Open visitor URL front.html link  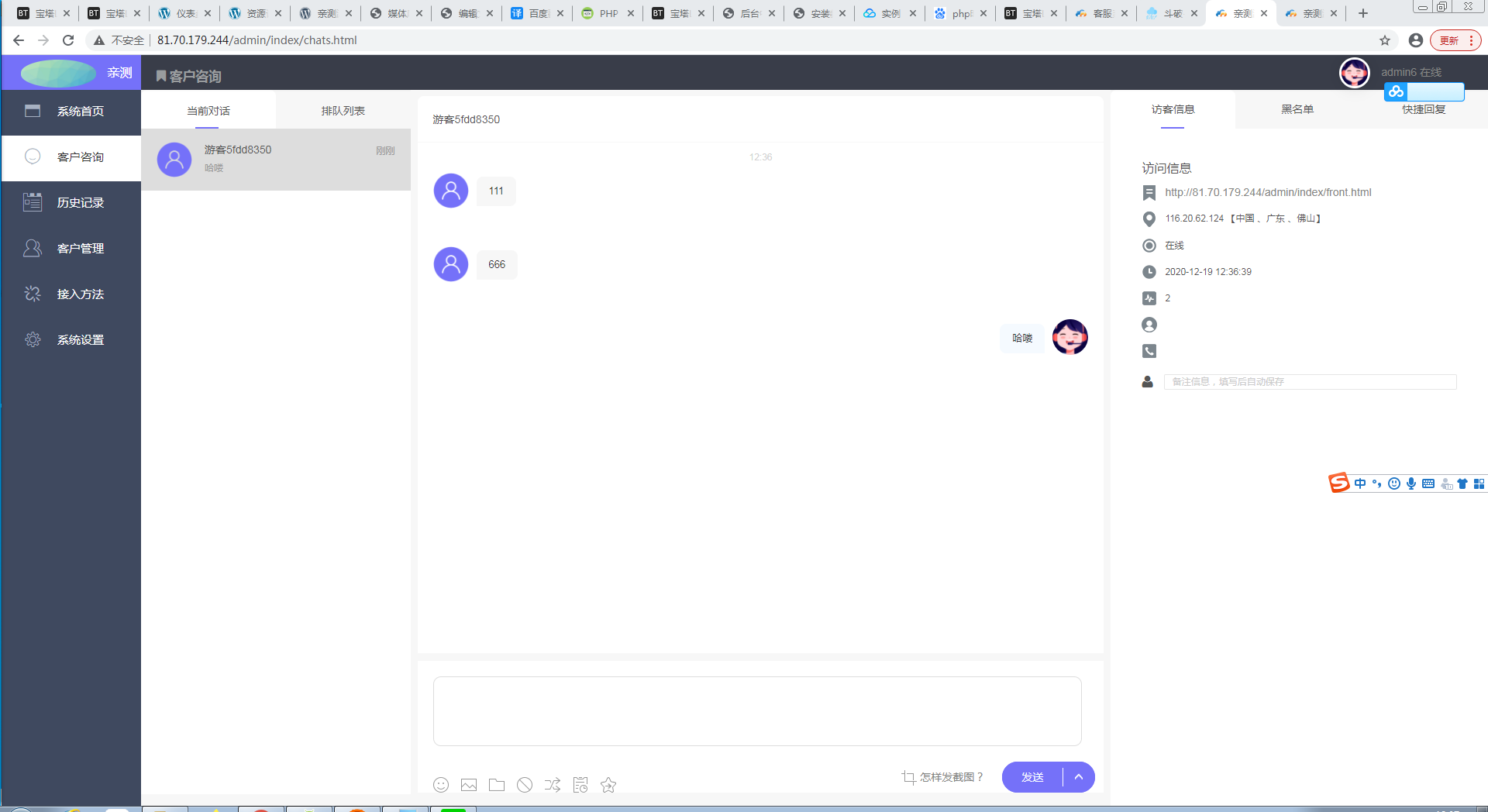pos(1268,192)
